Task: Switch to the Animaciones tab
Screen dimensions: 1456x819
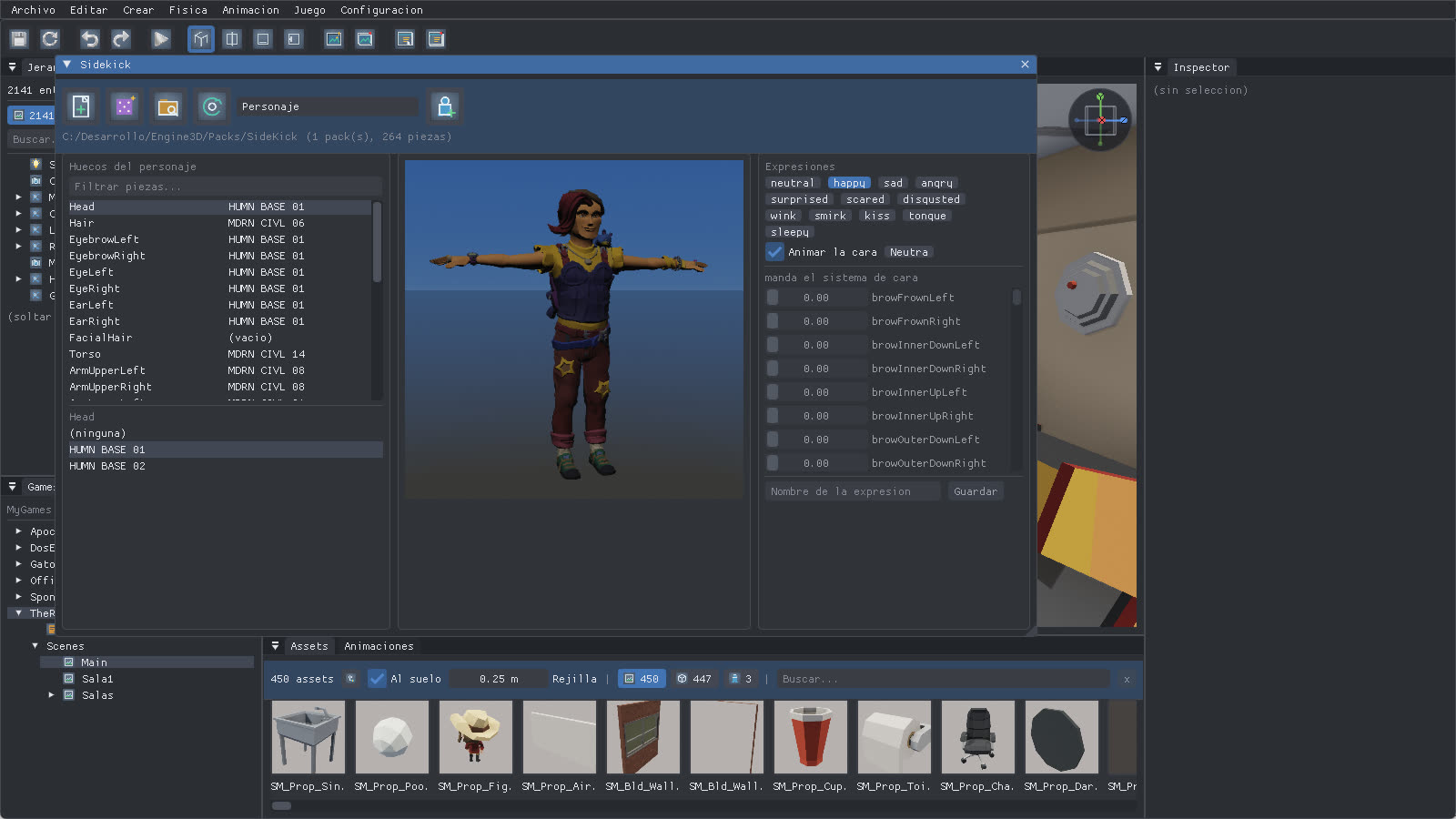Action: [379, 646]
